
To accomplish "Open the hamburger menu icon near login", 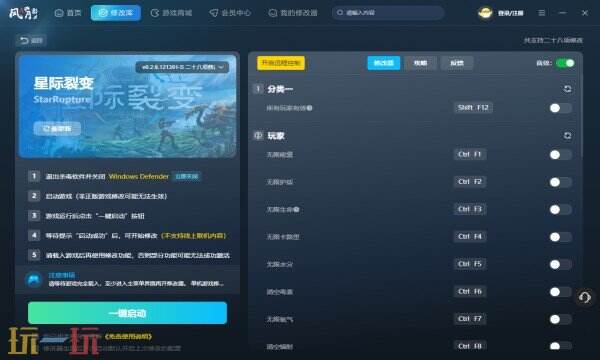I will 542,13.
